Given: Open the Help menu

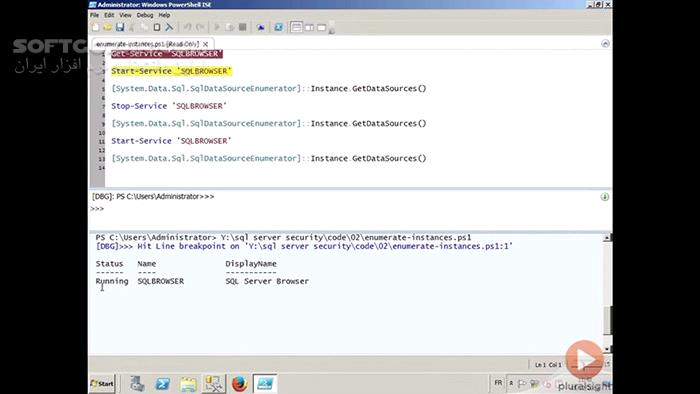Looking at the screenshot, I should [x=164, y=15].
